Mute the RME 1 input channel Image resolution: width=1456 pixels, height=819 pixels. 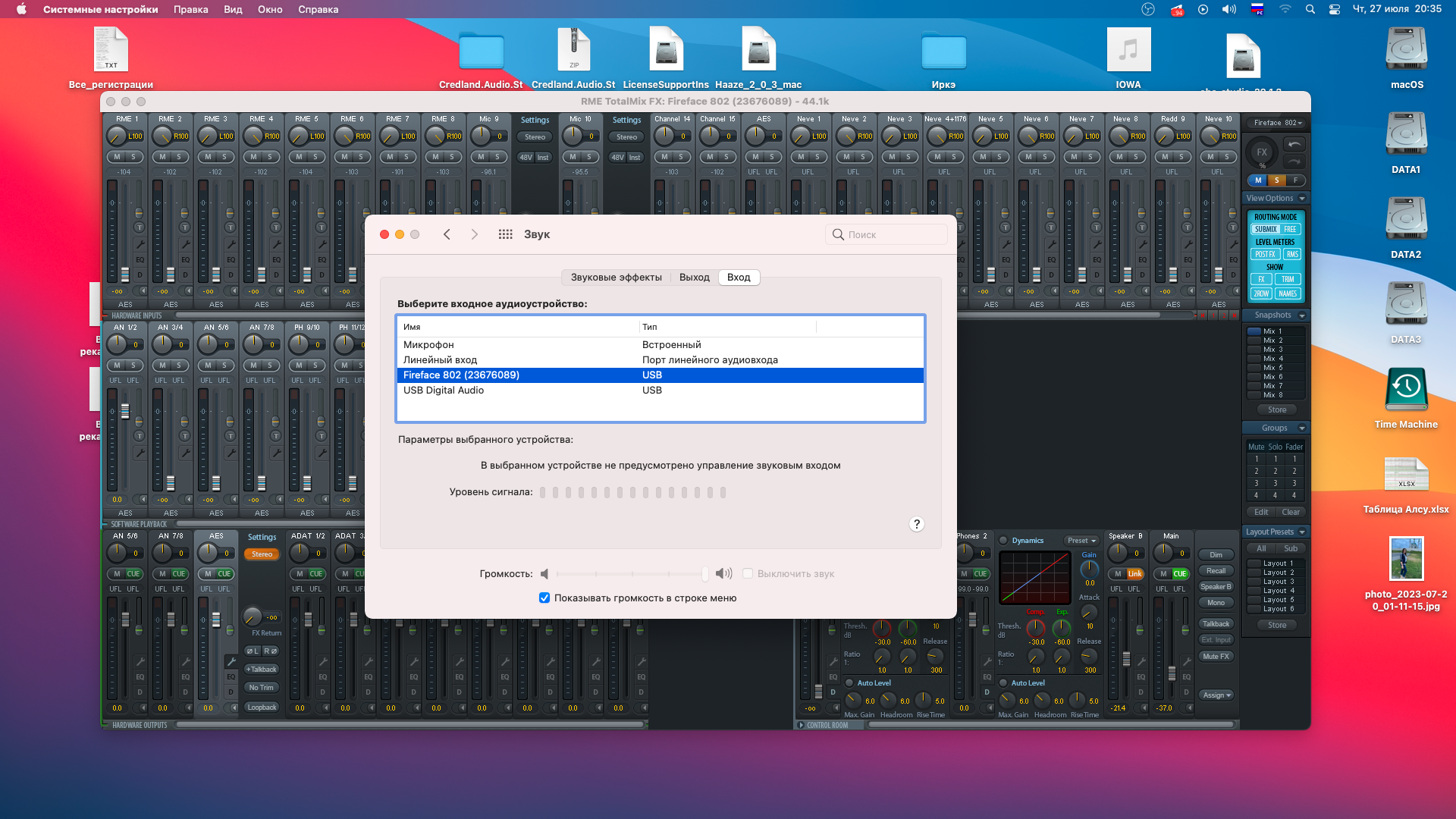(x=117, y=157)
